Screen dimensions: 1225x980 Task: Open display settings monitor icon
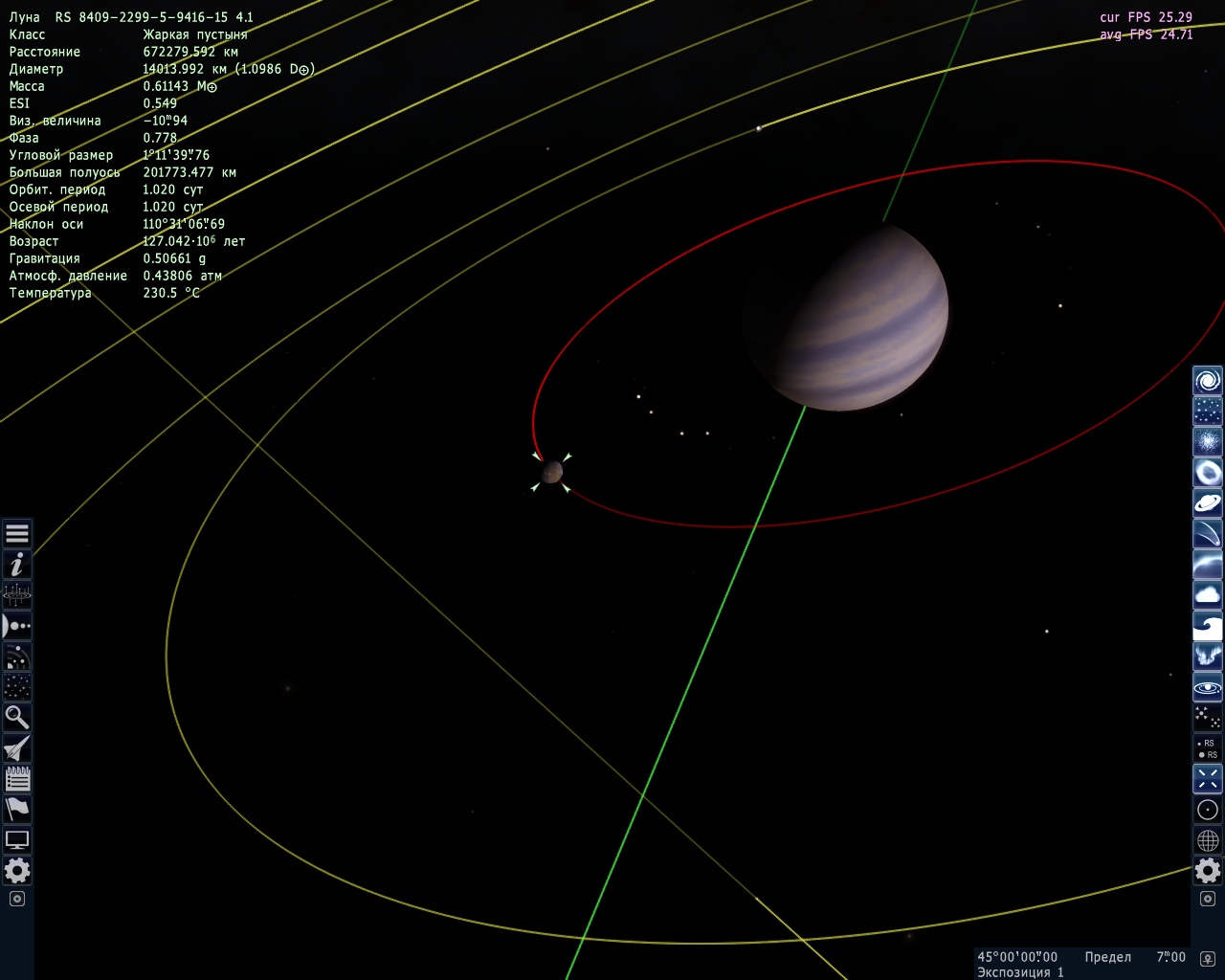(17, 839)
